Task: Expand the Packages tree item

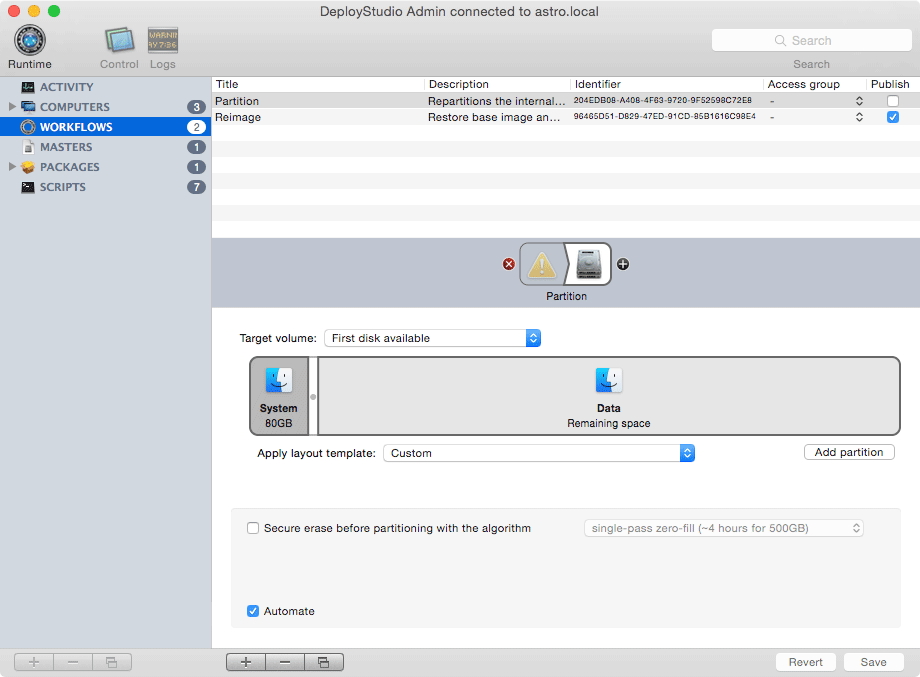Action: tap(12, 167)
